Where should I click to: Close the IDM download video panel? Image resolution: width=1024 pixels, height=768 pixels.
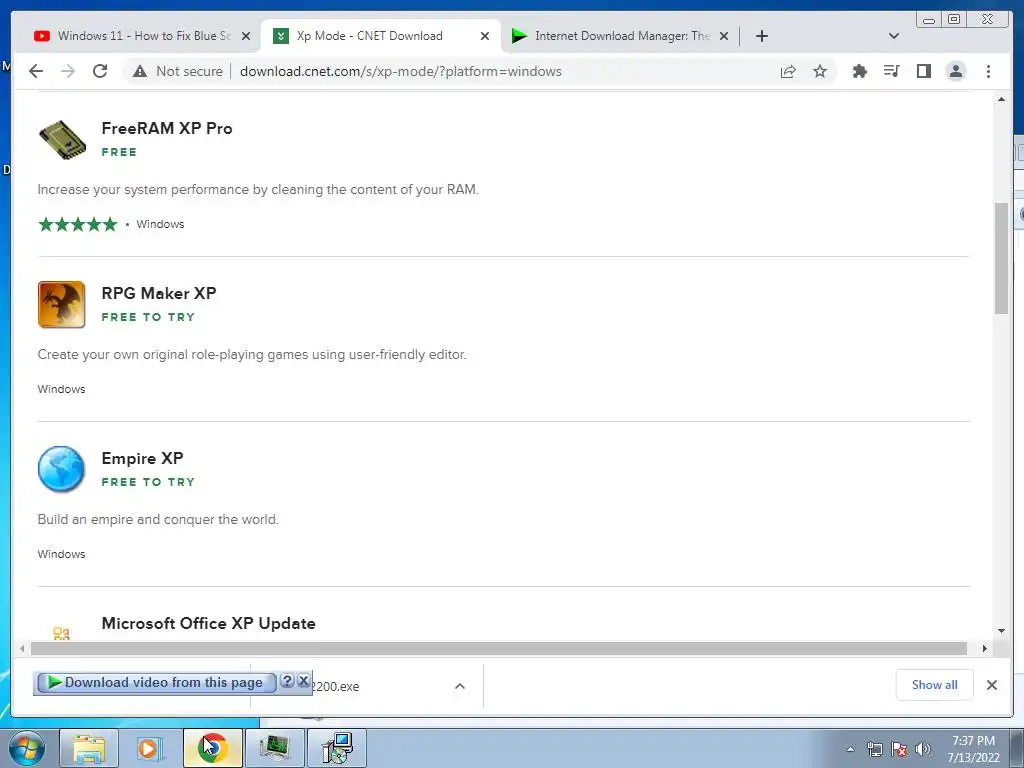[x=304, y=681]
